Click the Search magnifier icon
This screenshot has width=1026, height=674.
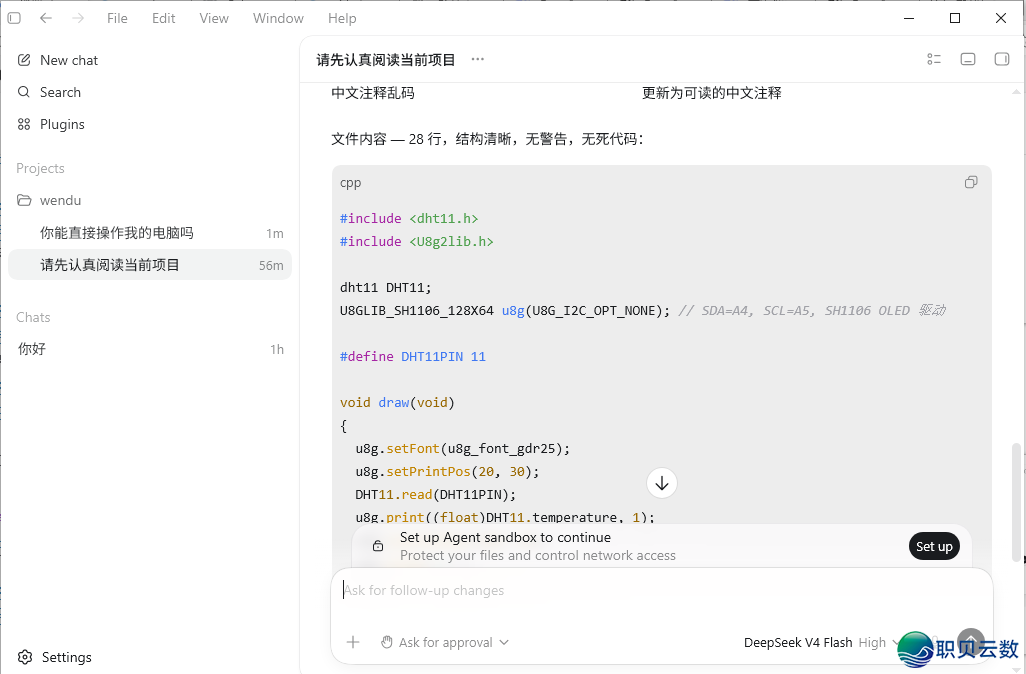pos(24,92)
